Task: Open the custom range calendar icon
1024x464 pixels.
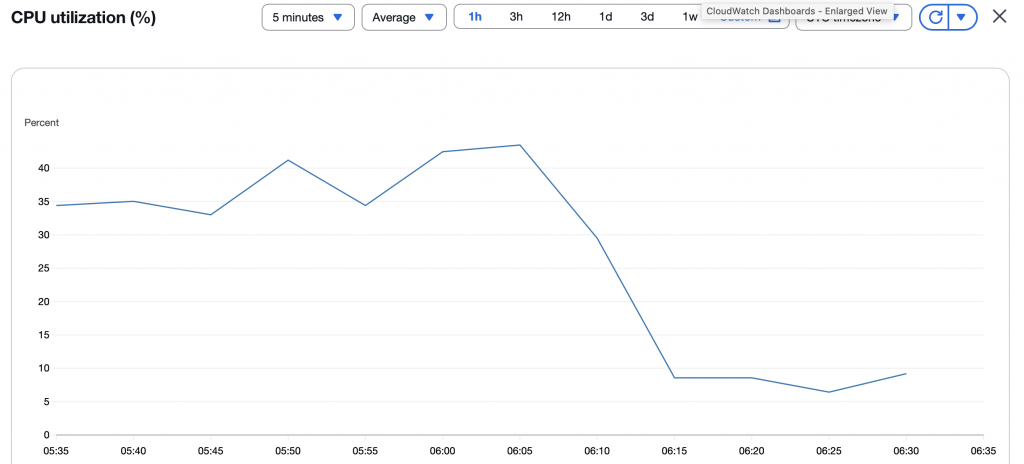Action: (774, 19)
